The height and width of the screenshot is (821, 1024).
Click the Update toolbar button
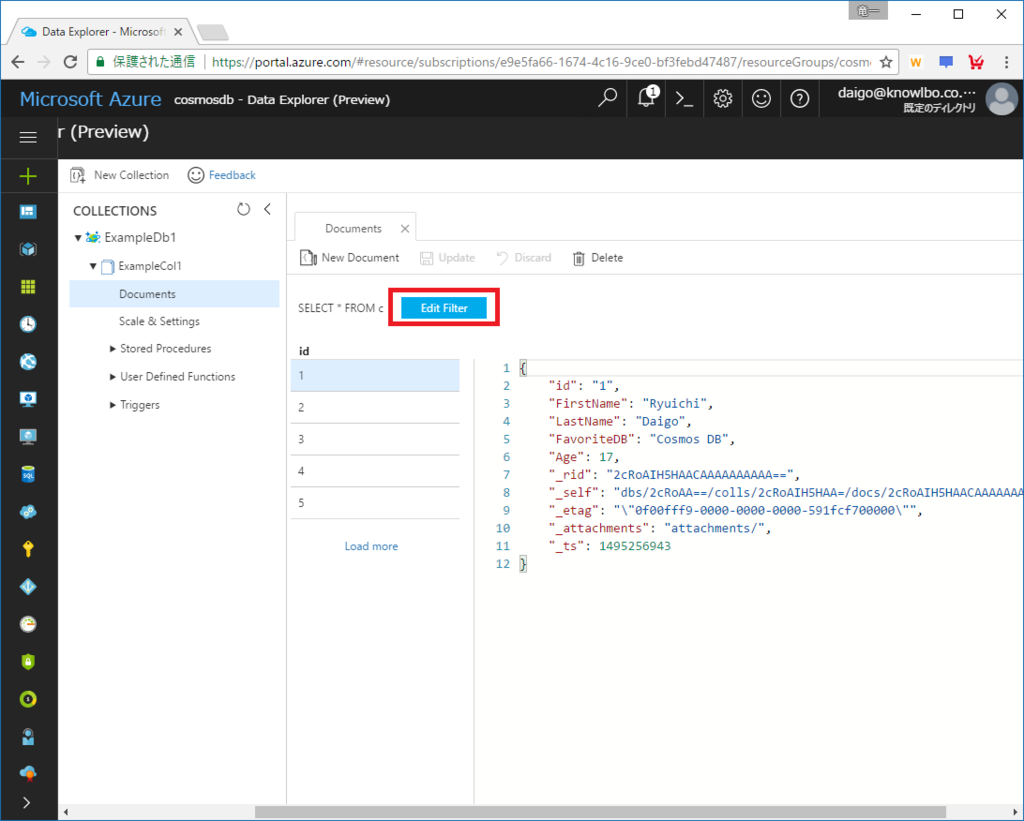pos(447,258)
